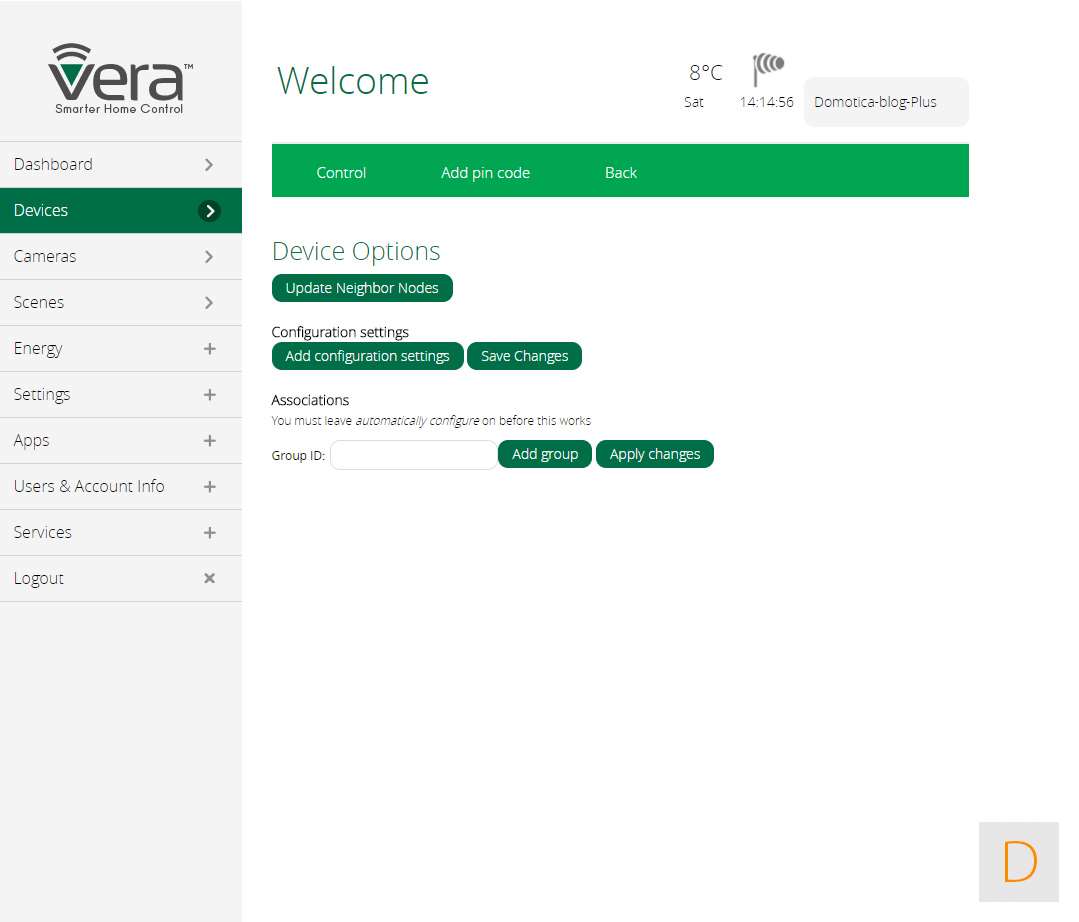Image resolution: width=1079 pixels, height=922 pixels.
Task: Expand the Settings section plus sign
Action: (x=209, y=394)
